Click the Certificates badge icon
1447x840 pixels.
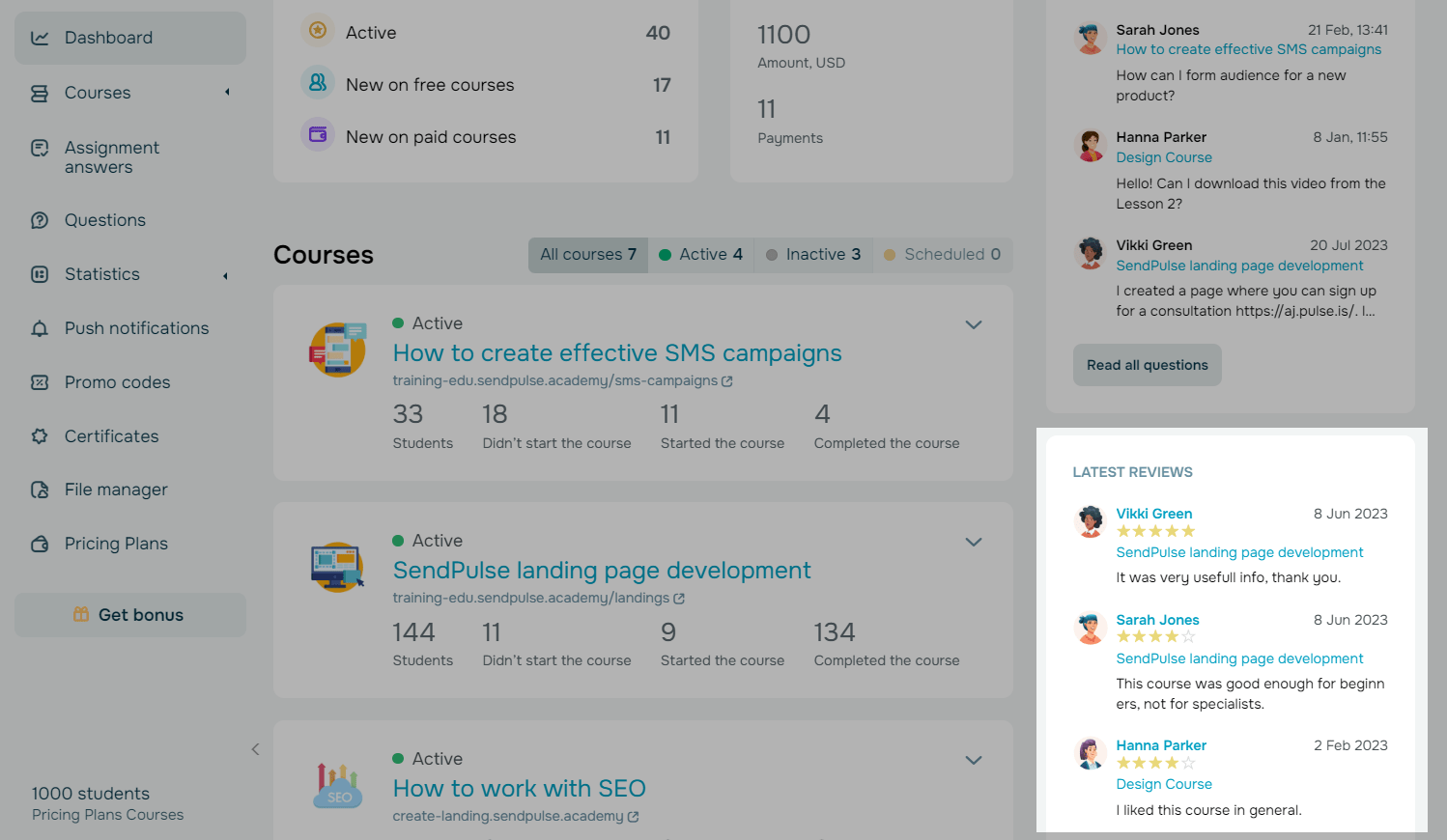(40, 436)
